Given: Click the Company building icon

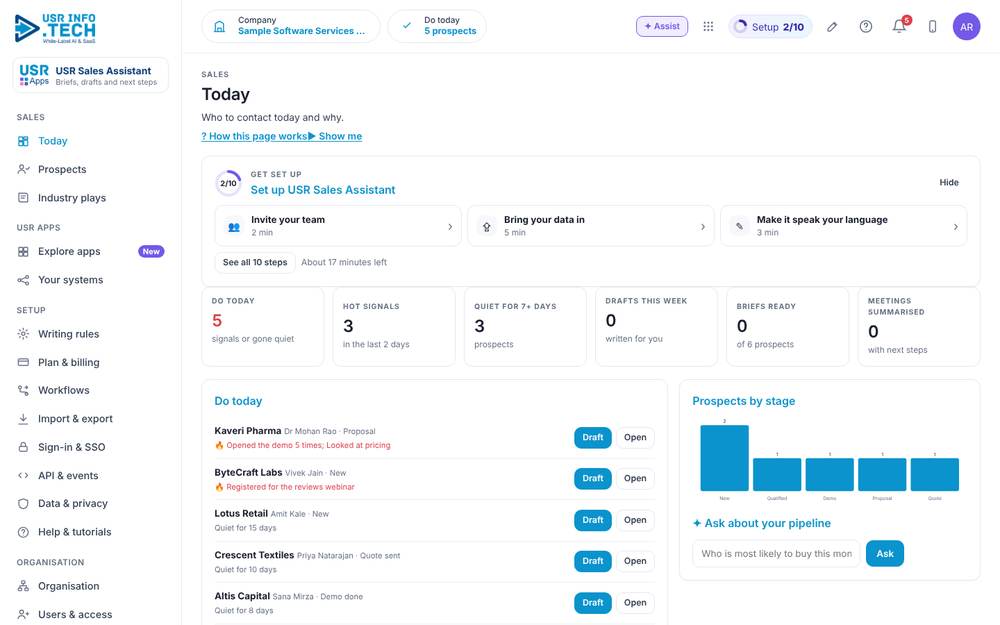Looking at the screenshot, I should [219, 26].
